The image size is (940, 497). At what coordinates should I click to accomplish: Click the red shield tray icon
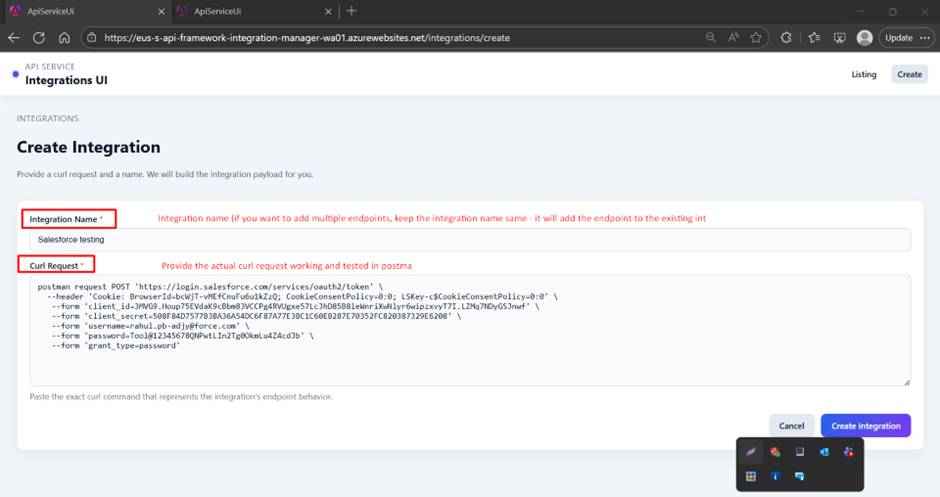775,452
